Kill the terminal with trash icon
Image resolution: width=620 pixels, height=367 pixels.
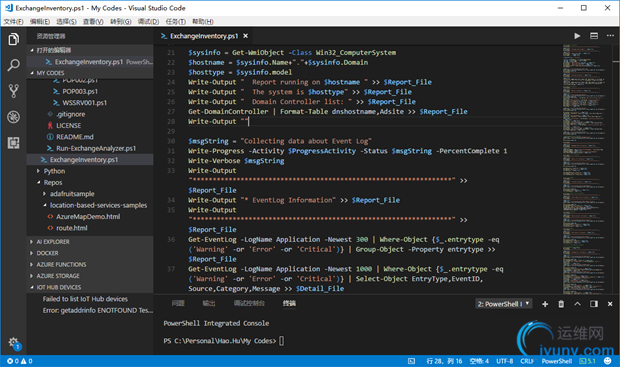pyautogui.click(x=561, y=304)
